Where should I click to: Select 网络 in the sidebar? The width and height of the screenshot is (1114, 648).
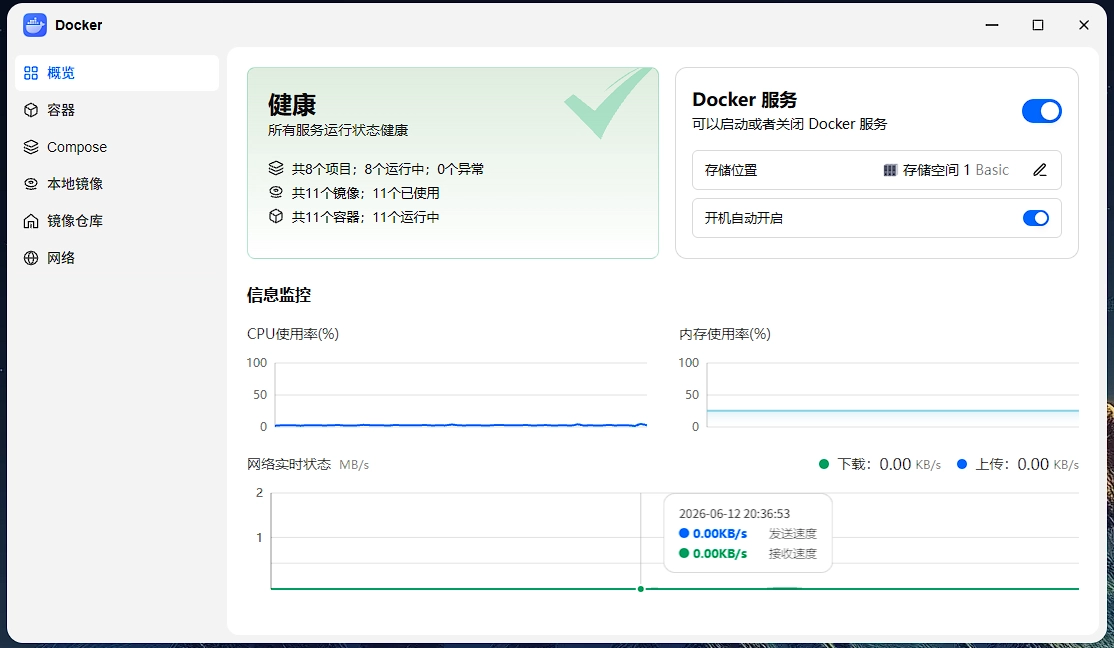[117, 258]
